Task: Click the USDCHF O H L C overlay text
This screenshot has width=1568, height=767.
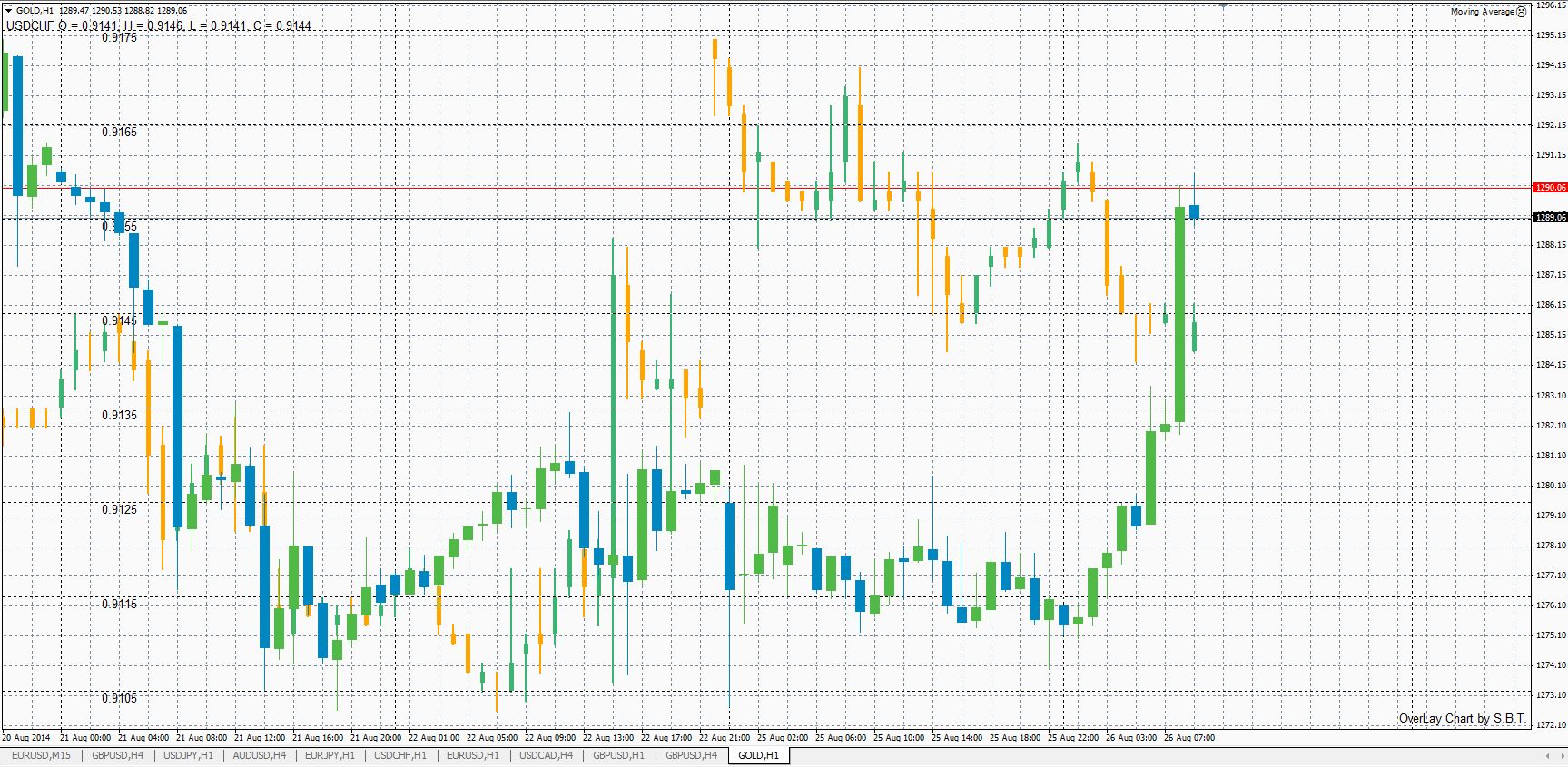Action: click(x=159, y=25)
